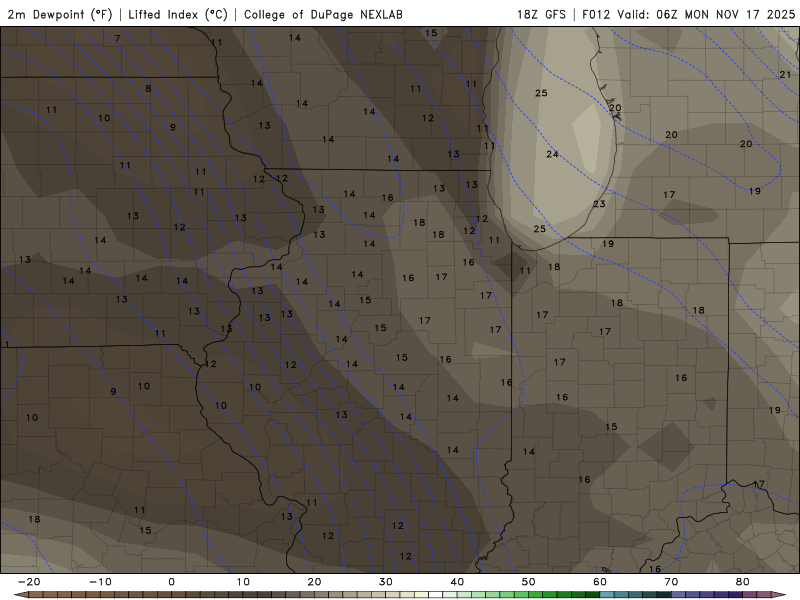This screenshot has width=800, height=600.
Task: Click the dewpoint value '7' on the map
Action: tap(117, 38)
